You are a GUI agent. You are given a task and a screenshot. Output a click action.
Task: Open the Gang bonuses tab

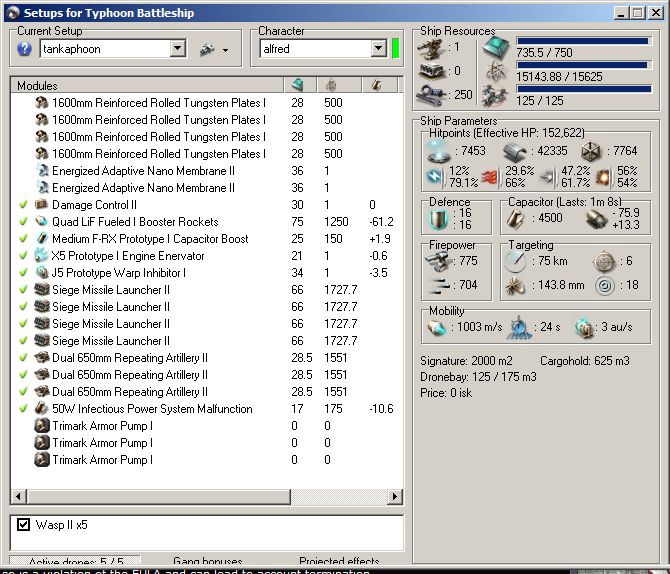(208, 560)
